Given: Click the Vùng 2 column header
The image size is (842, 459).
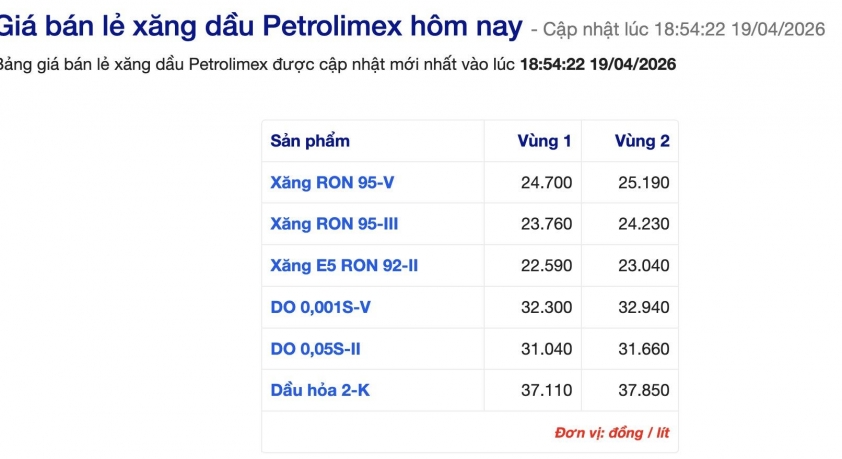Looking at the screenshot, I should click(x=642, y=141).
